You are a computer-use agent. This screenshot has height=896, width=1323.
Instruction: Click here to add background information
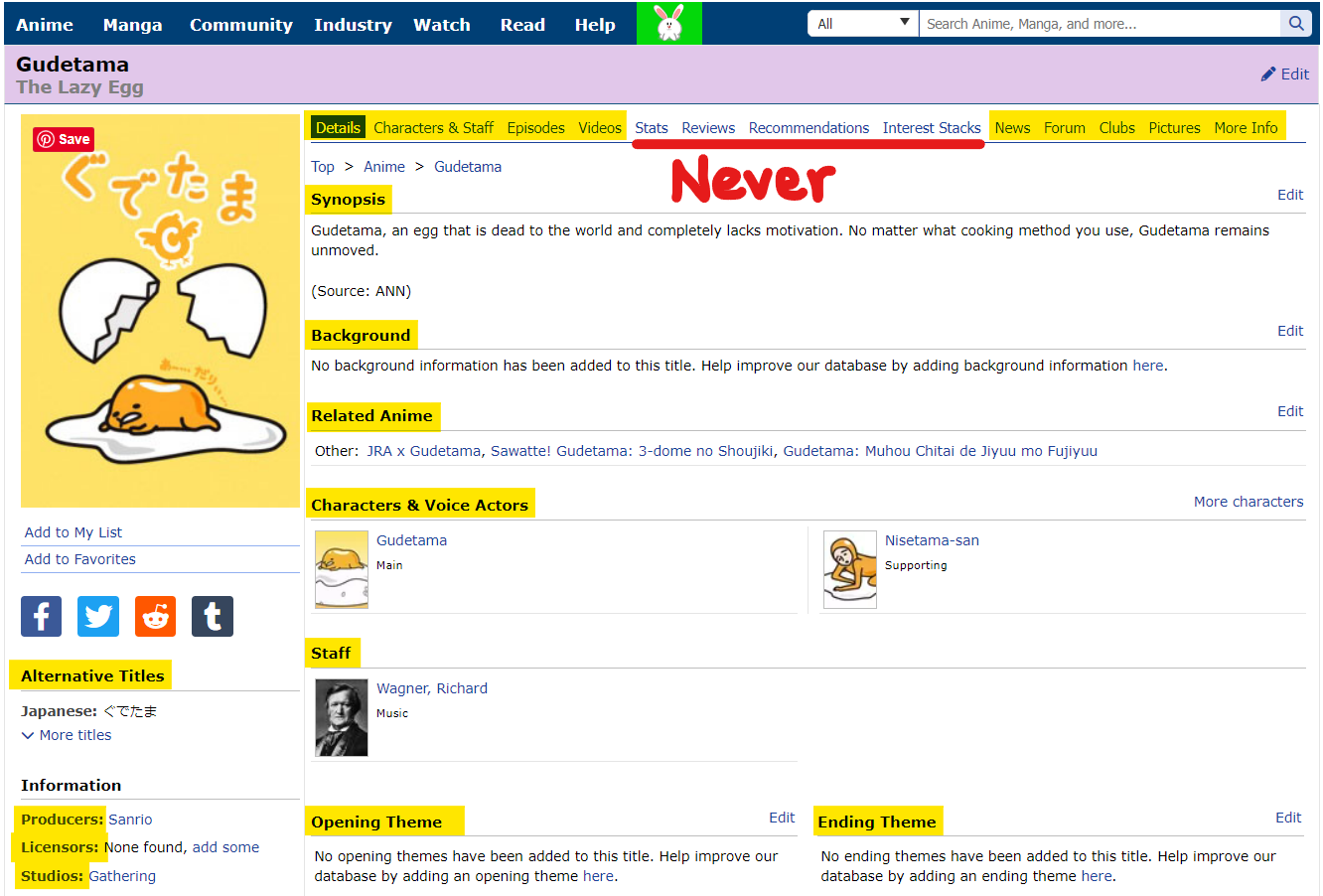point(1148,366)
